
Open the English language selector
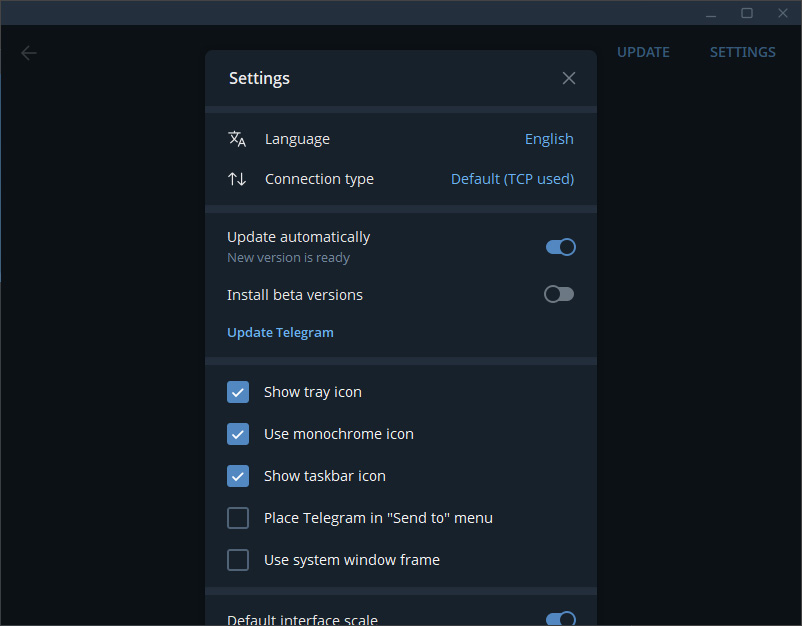coord(549,139)
